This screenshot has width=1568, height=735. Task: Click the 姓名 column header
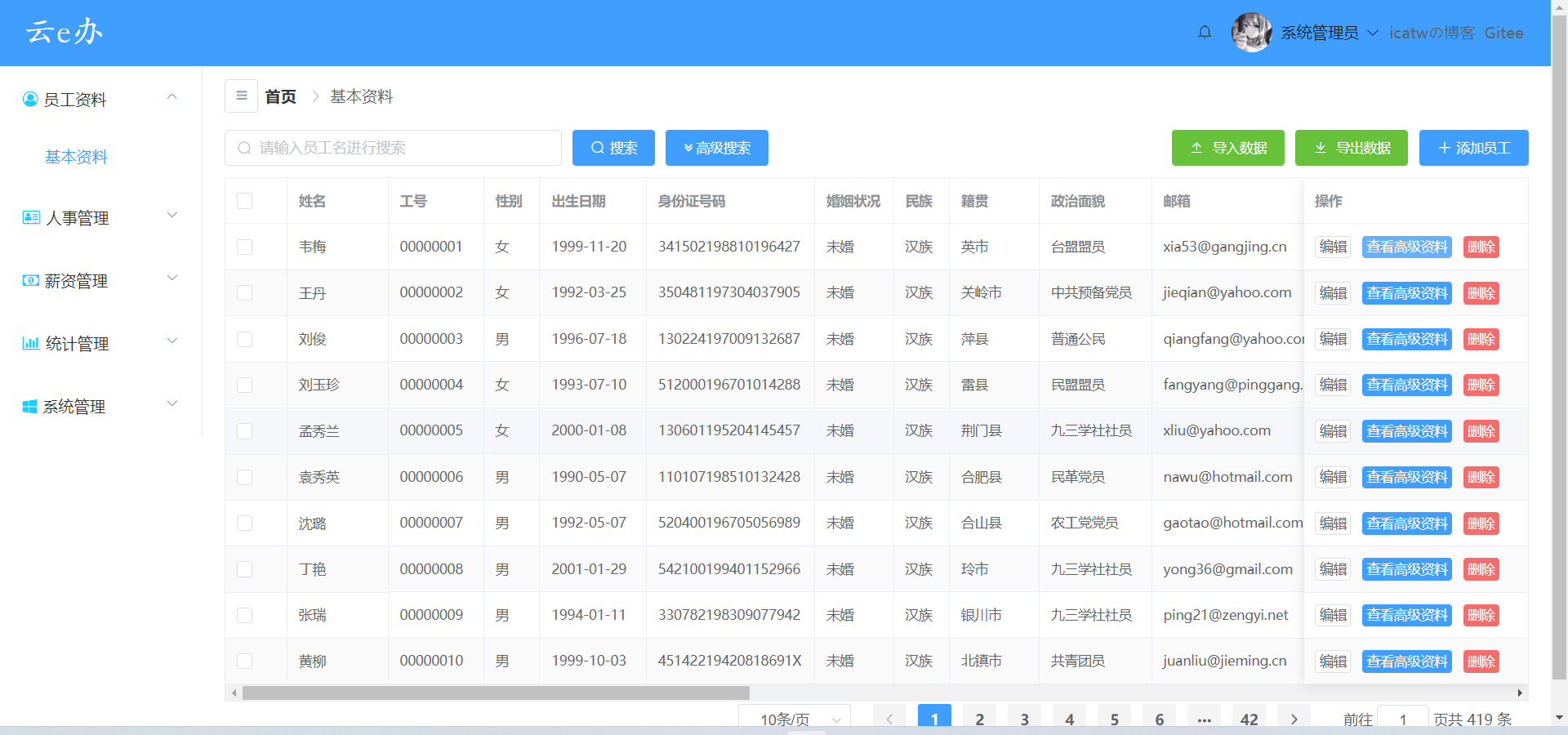click(312, 201)
